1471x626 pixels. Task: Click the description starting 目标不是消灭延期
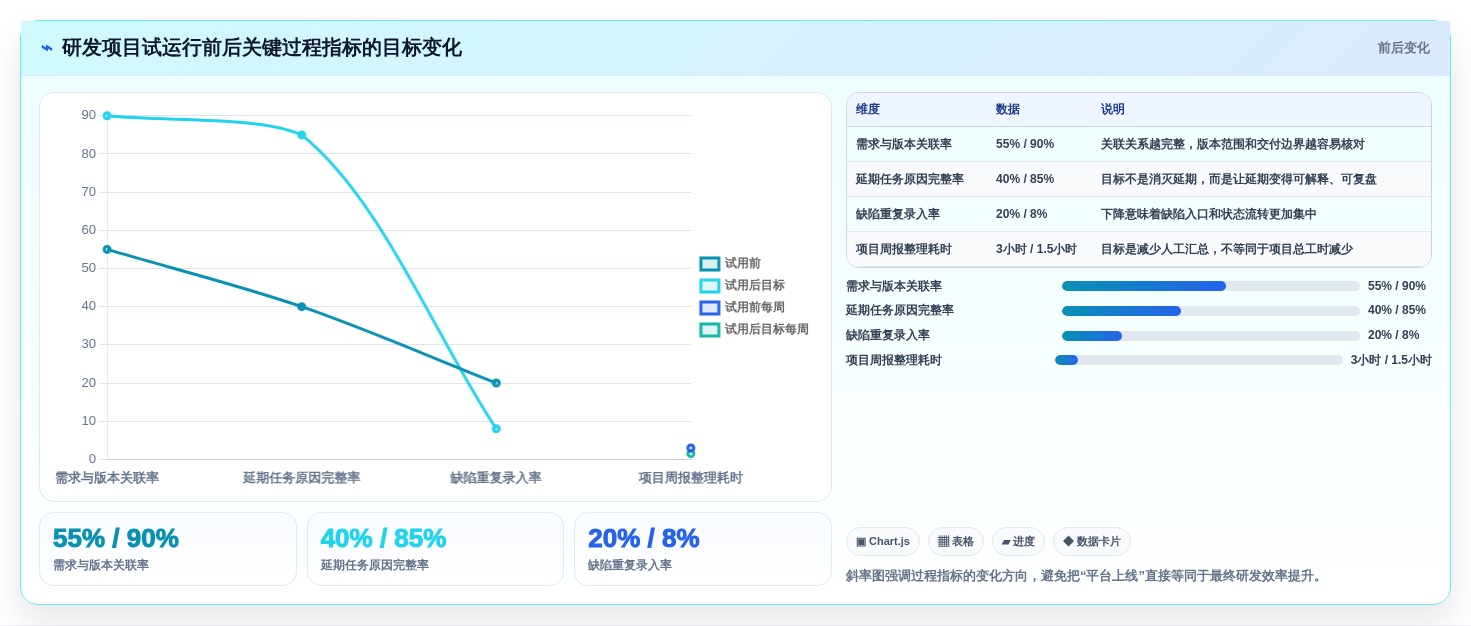click(1238, 179)
